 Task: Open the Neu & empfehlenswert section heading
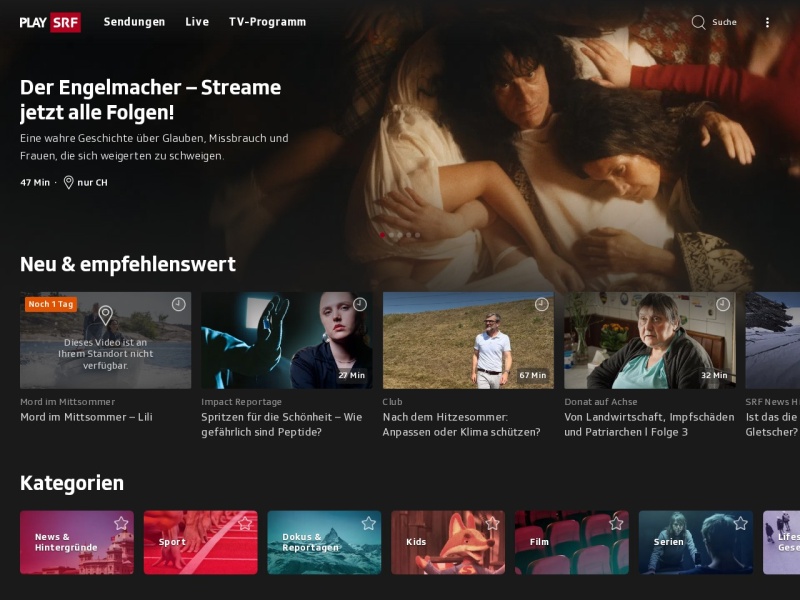(x=128, y=264)
